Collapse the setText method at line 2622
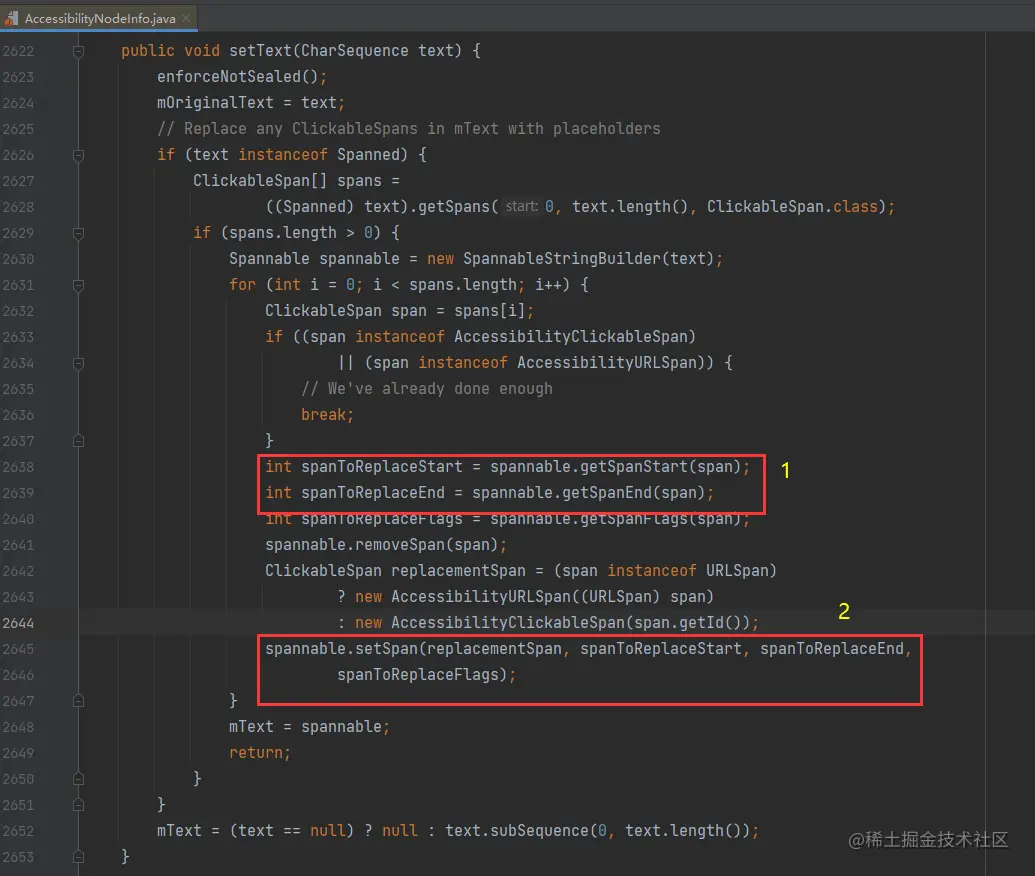Screen dimensions: 1035x876 [x=78, y=51]
